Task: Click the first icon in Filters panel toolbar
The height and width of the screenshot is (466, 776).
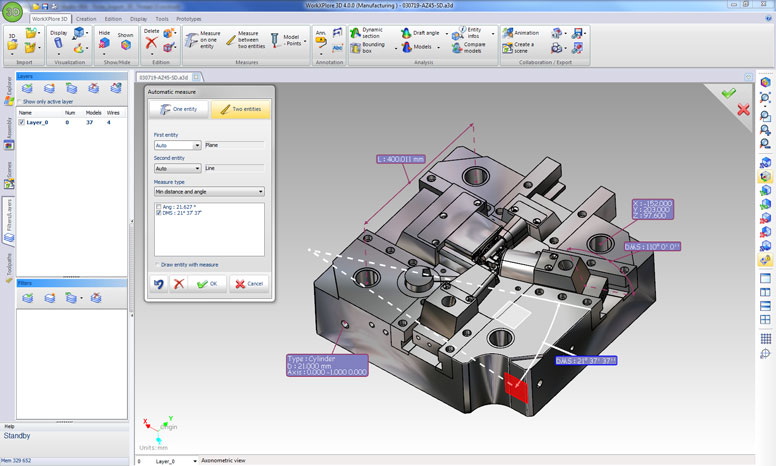Action: [28, 298]
